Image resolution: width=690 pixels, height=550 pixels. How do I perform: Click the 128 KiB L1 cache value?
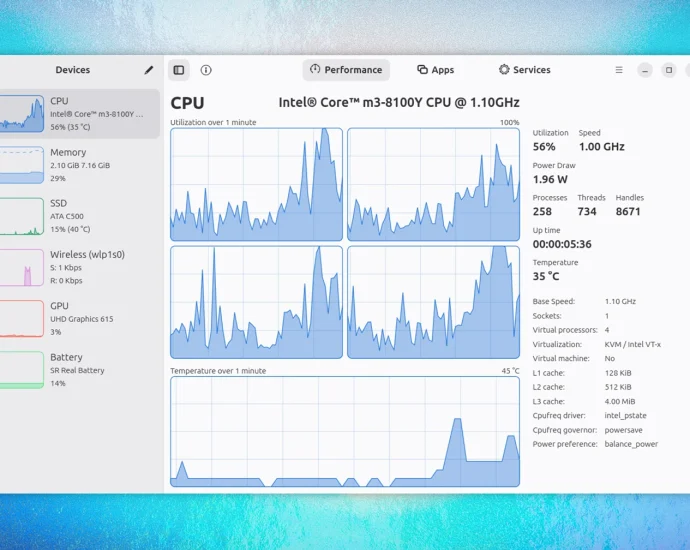click(618, 373)
